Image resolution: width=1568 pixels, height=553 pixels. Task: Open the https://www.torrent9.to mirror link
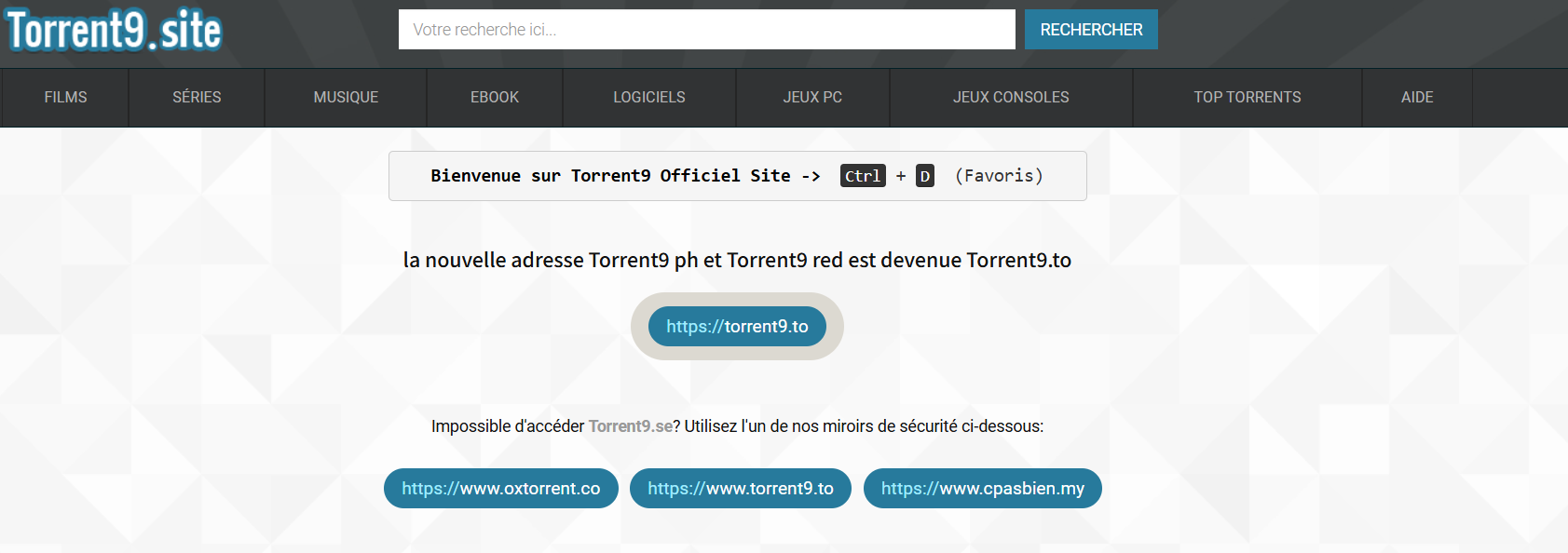[741, 489]
